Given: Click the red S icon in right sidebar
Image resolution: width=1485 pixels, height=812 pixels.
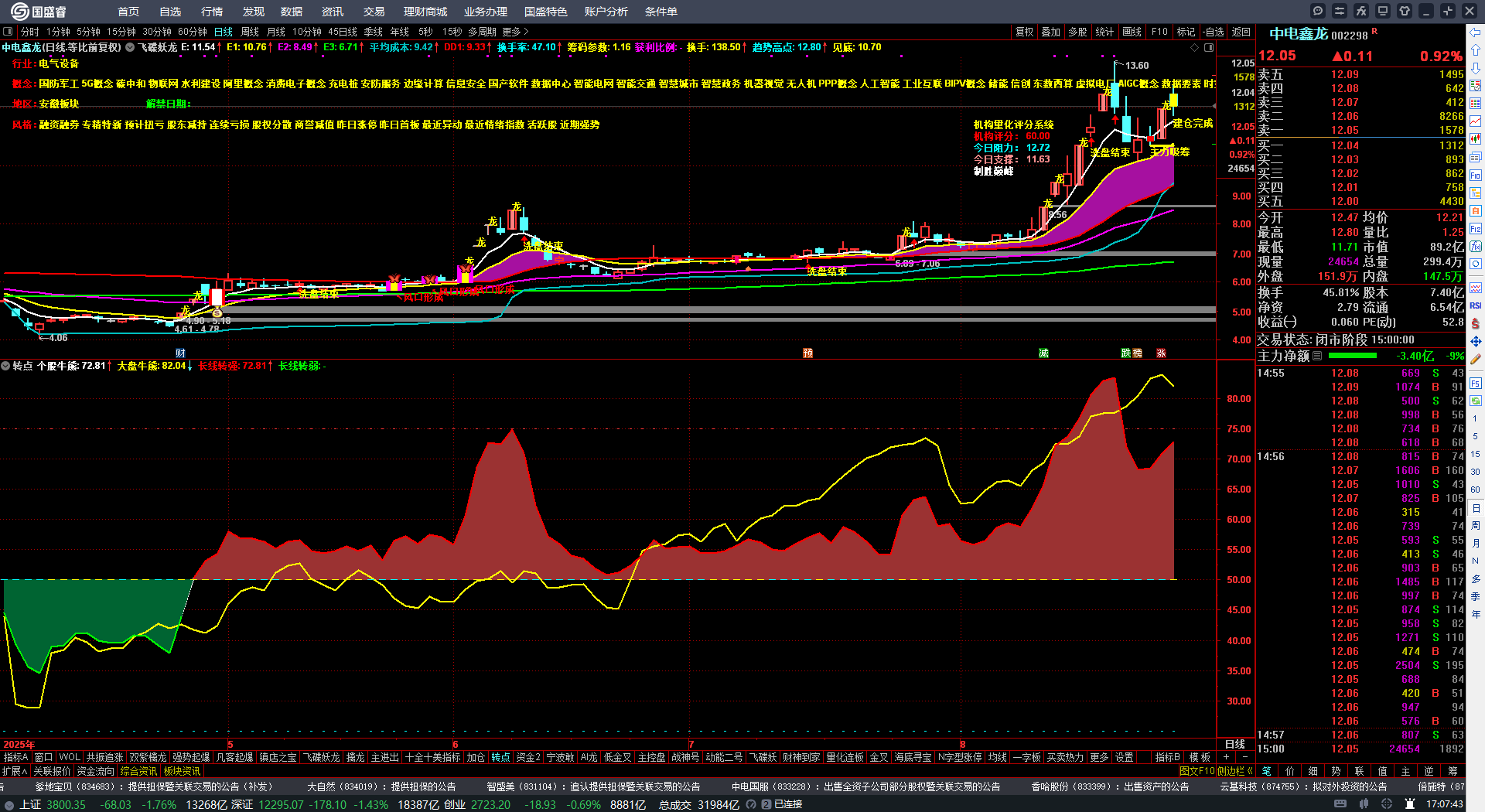Looking at the screenshot, I should coord(1476,323).
